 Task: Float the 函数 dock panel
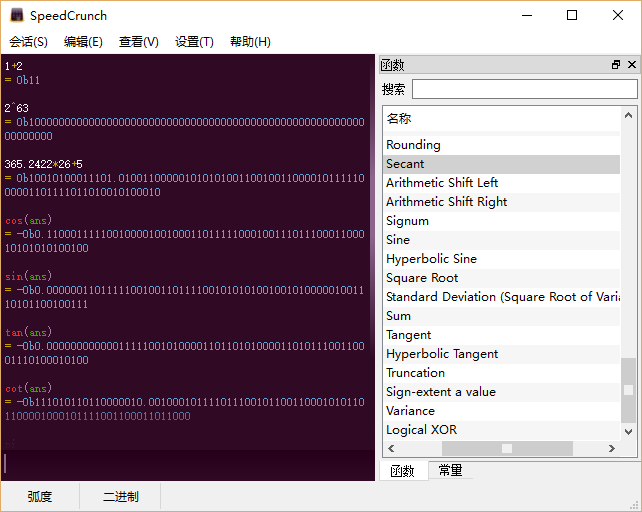[616, 65]
